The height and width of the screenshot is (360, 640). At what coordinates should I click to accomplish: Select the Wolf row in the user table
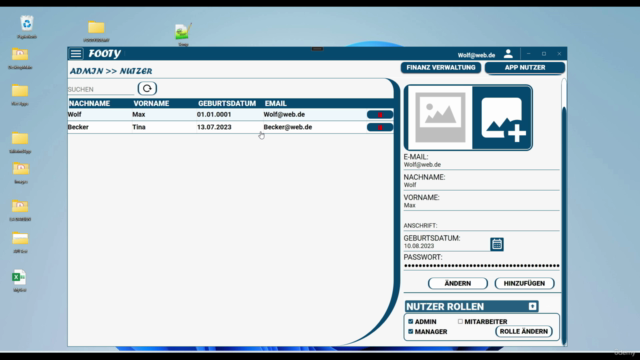[x=231, y=115]
